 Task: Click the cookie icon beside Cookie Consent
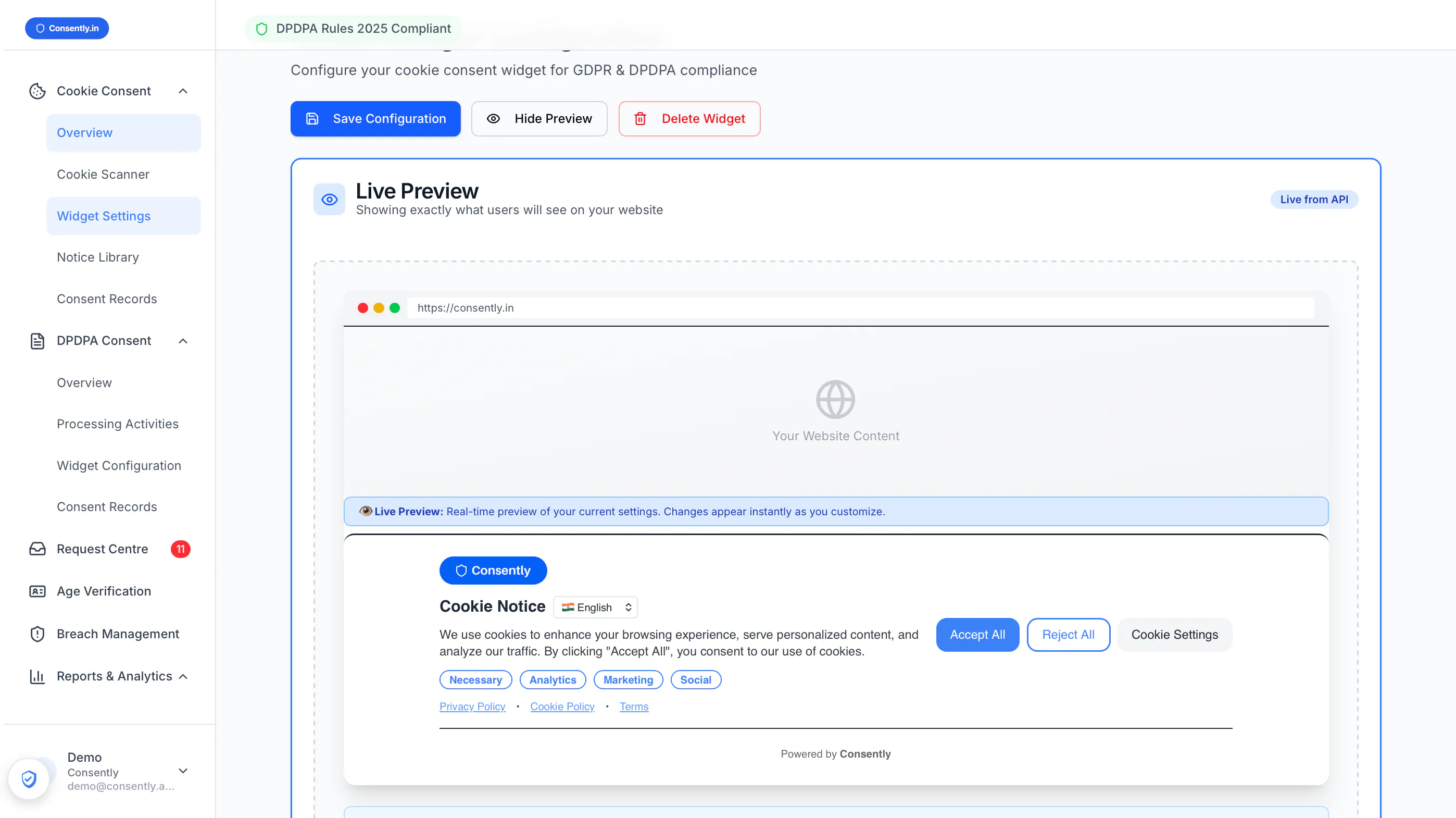pos(37,91)
